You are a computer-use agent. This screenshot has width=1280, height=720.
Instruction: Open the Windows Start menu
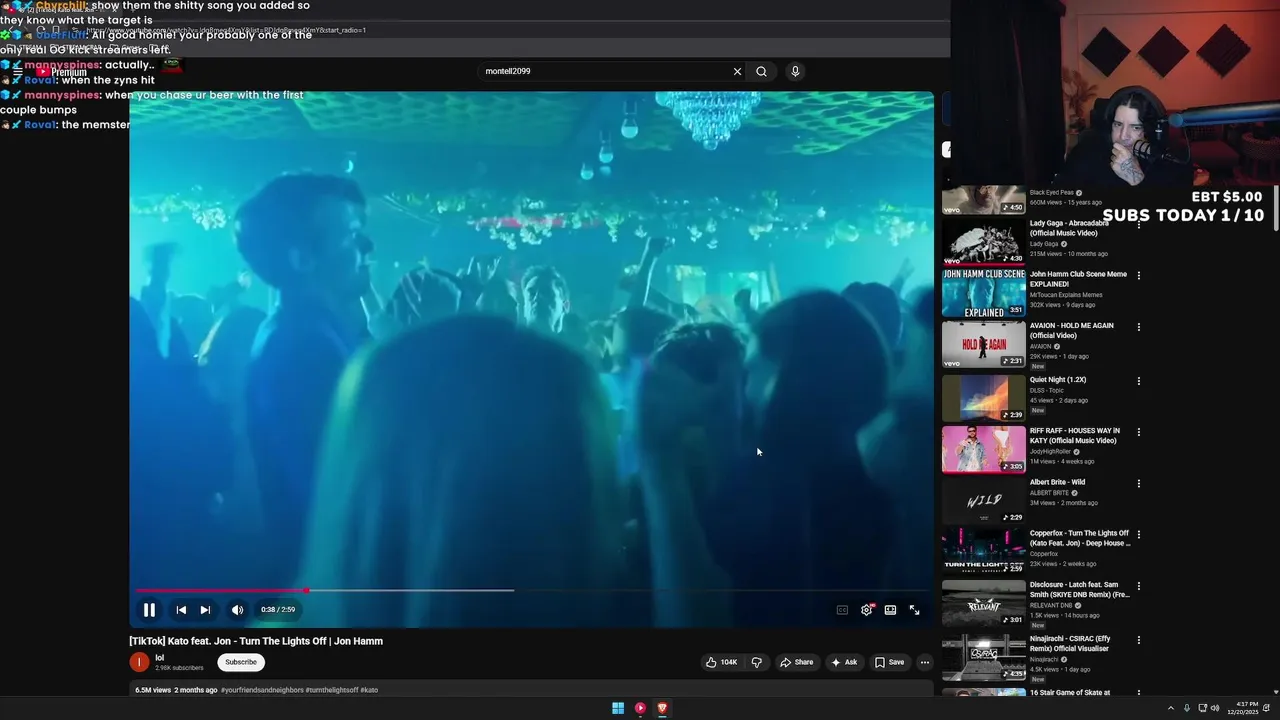618,708
